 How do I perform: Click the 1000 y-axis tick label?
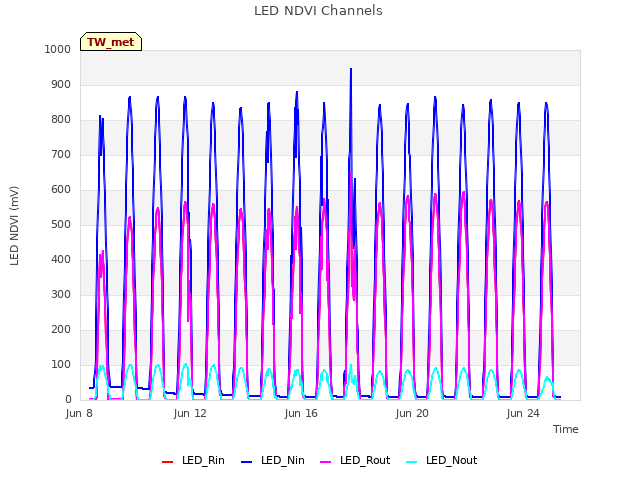pos(58,49)
